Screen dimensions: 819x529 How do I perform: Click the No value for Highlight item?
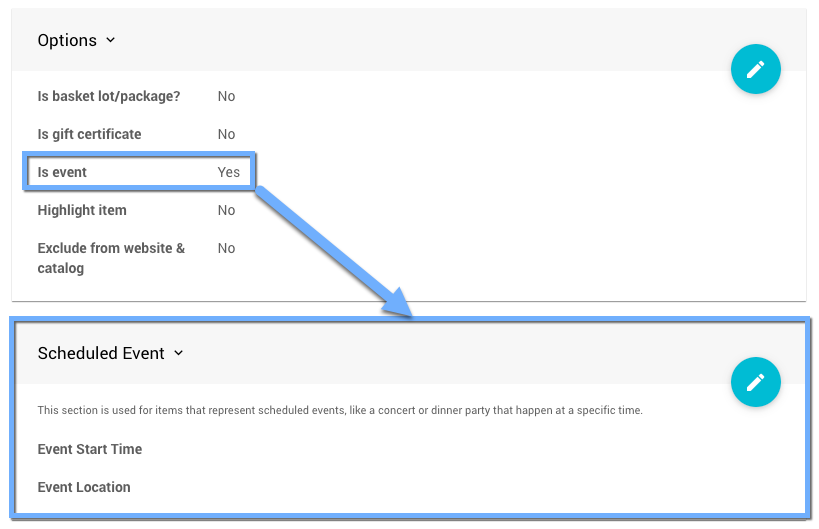[226, 210]
